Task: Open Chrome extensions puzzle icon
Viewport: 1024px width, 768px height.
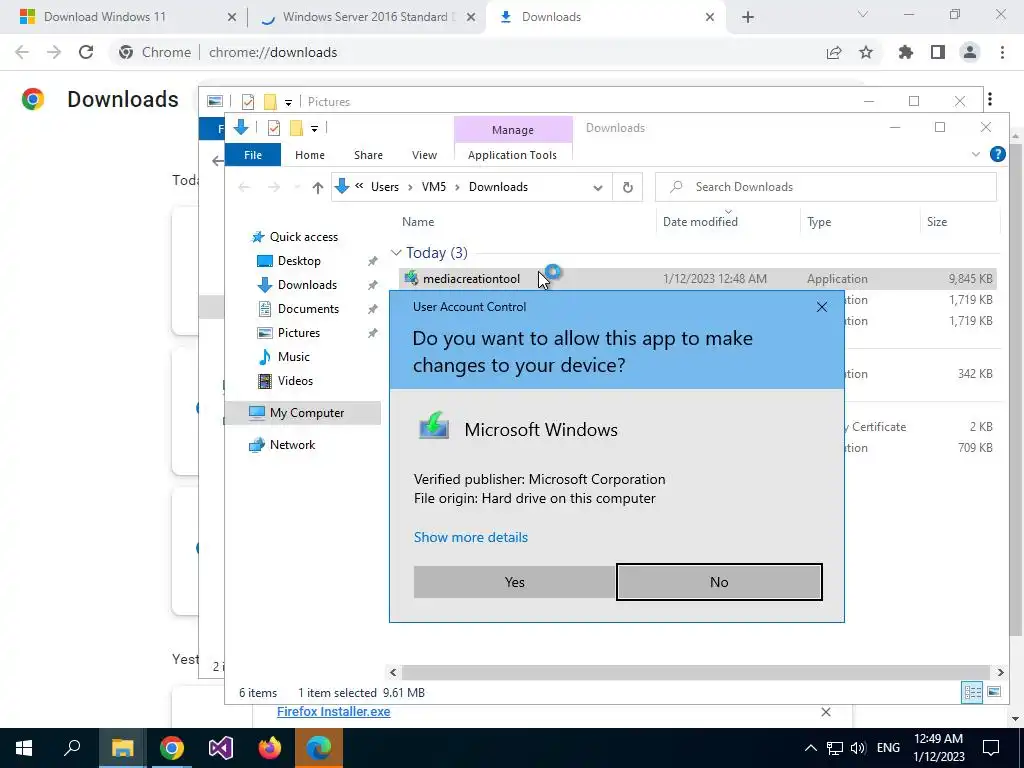Action: click(x=905, y=52)
